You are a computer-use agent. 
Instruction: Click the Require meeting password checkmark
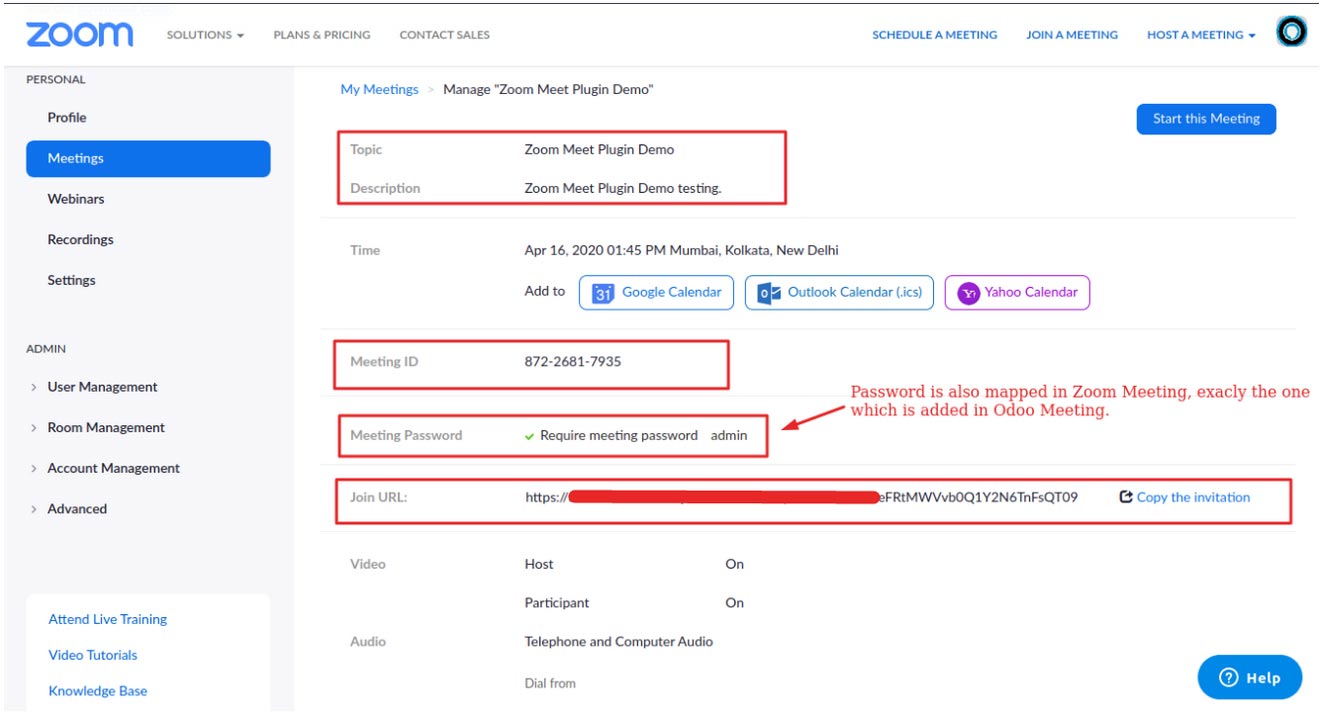[x=530, y=436]
